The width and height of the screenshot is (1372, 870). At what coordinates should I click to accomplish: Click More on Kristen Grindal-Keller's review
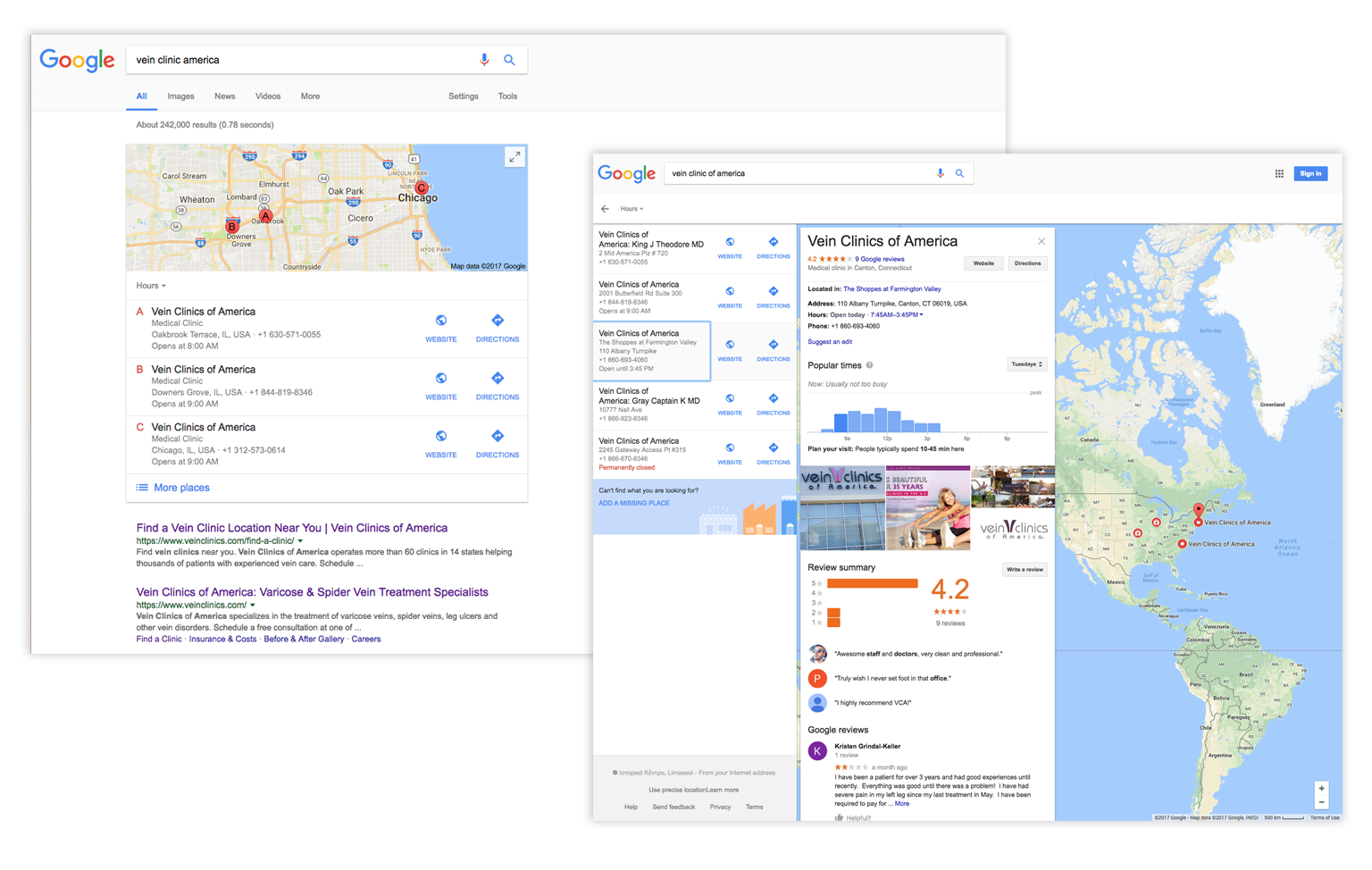[902, 804]
